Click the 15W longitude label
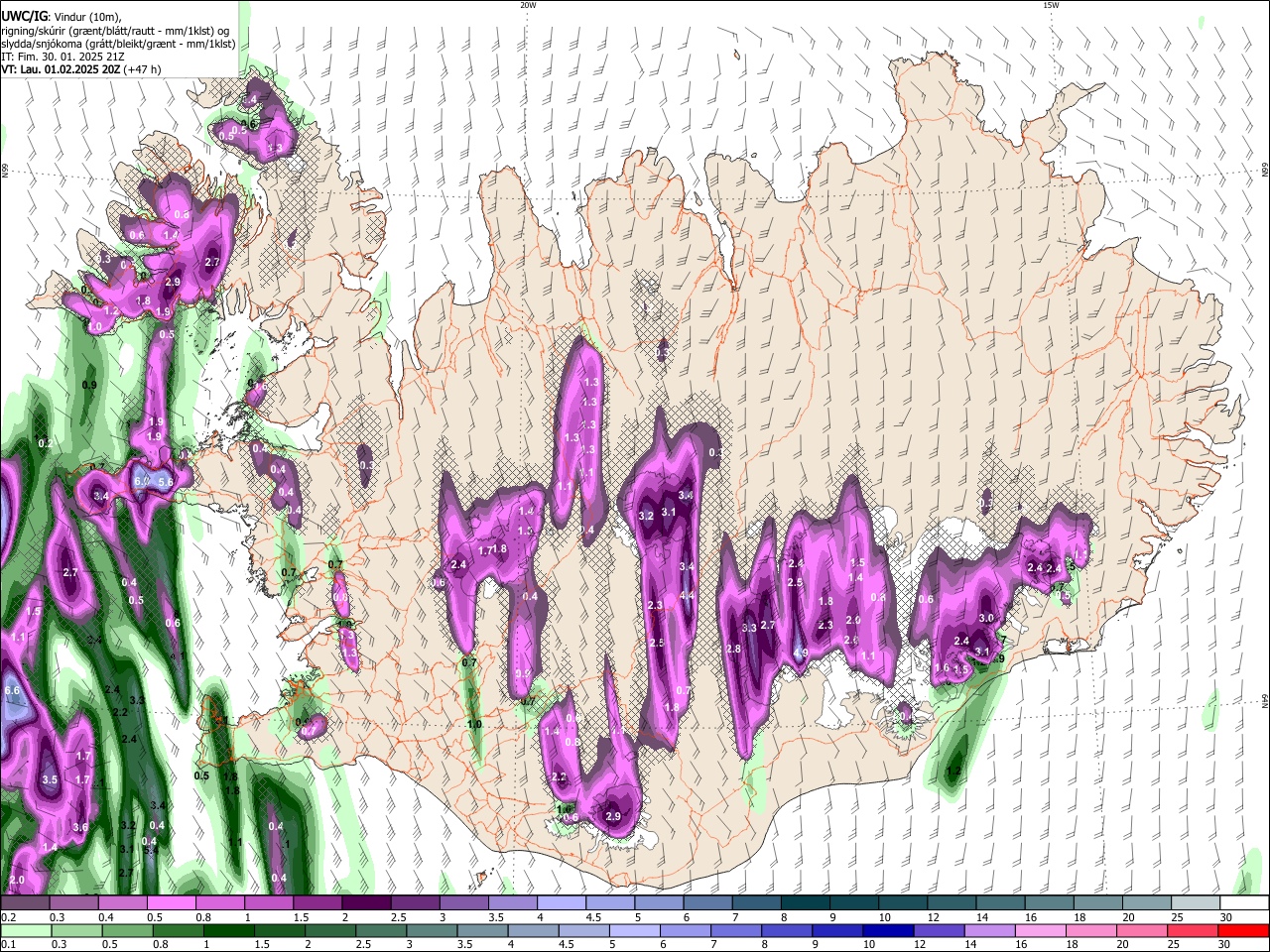The height and width of the screenshot is (952, 1270). pyautogui.click(x=1050, y=5)
